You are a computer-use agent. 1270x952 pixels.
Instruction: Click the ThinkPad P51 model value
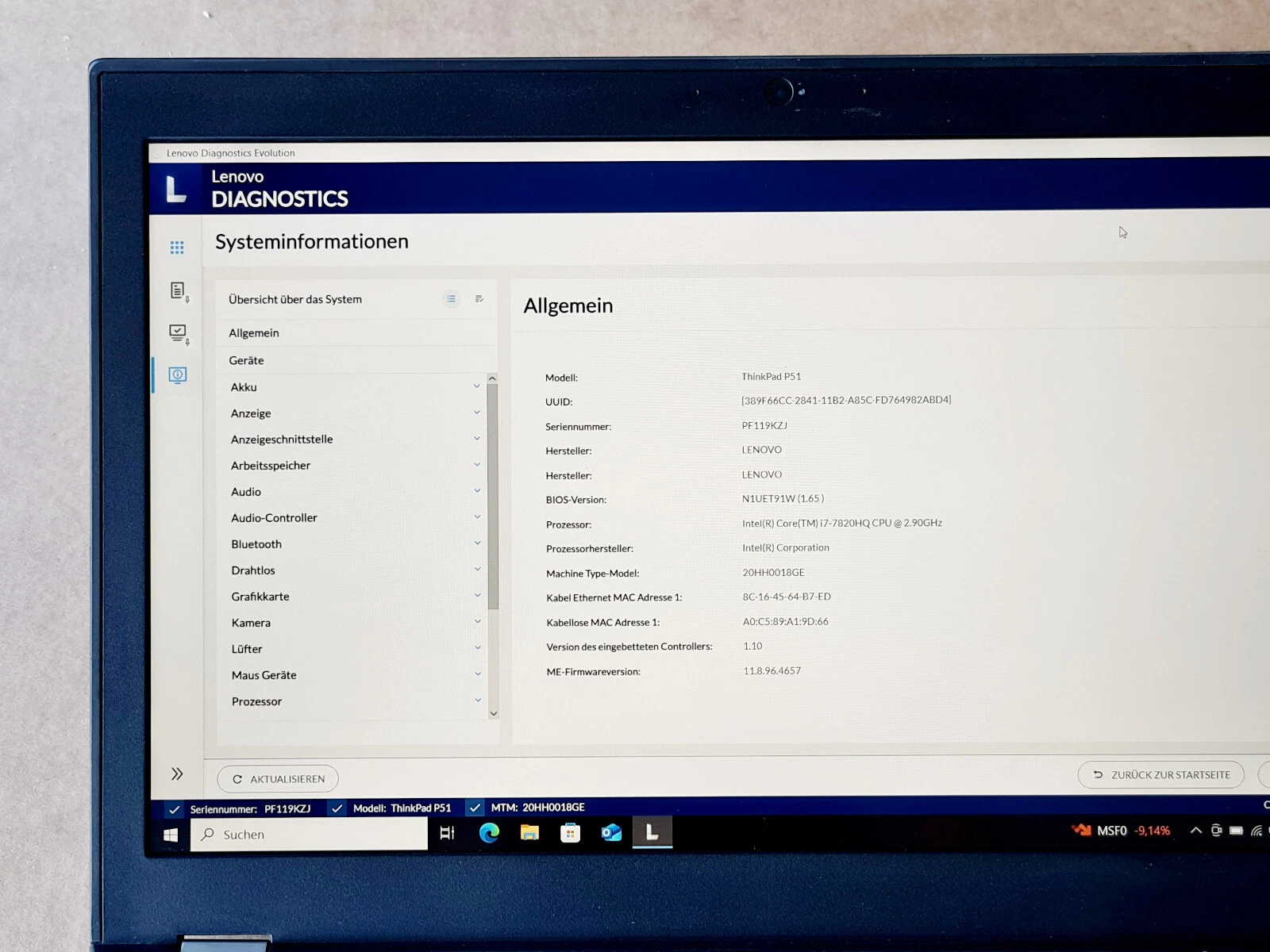pos(772,376)
